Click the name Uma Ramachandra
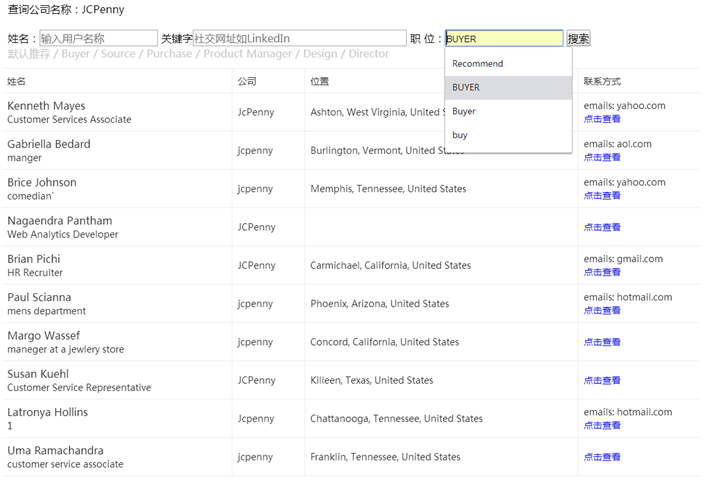 point(55,450)
